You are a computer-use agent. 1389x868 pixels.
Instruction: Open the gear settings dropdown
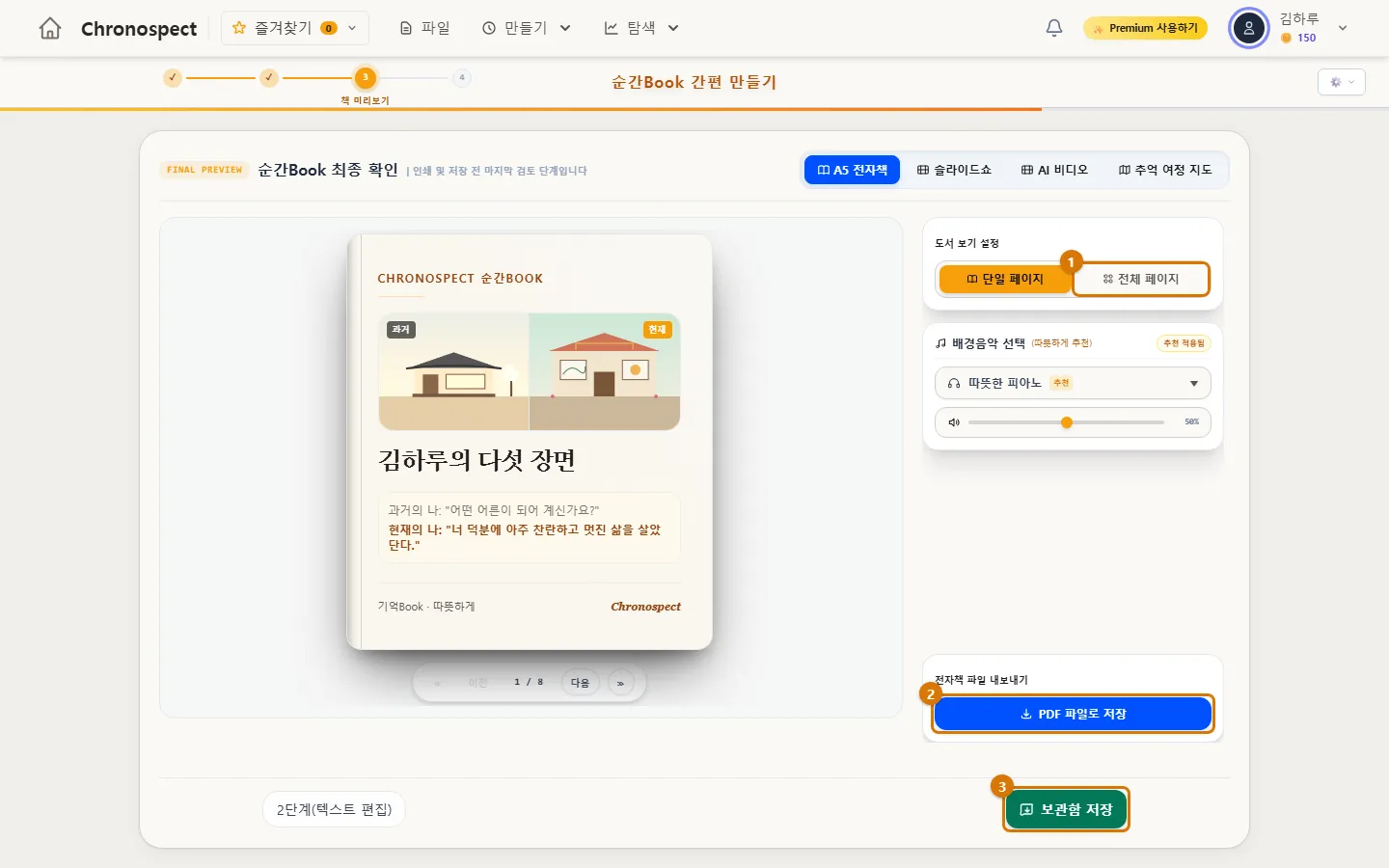[1342, 82]
